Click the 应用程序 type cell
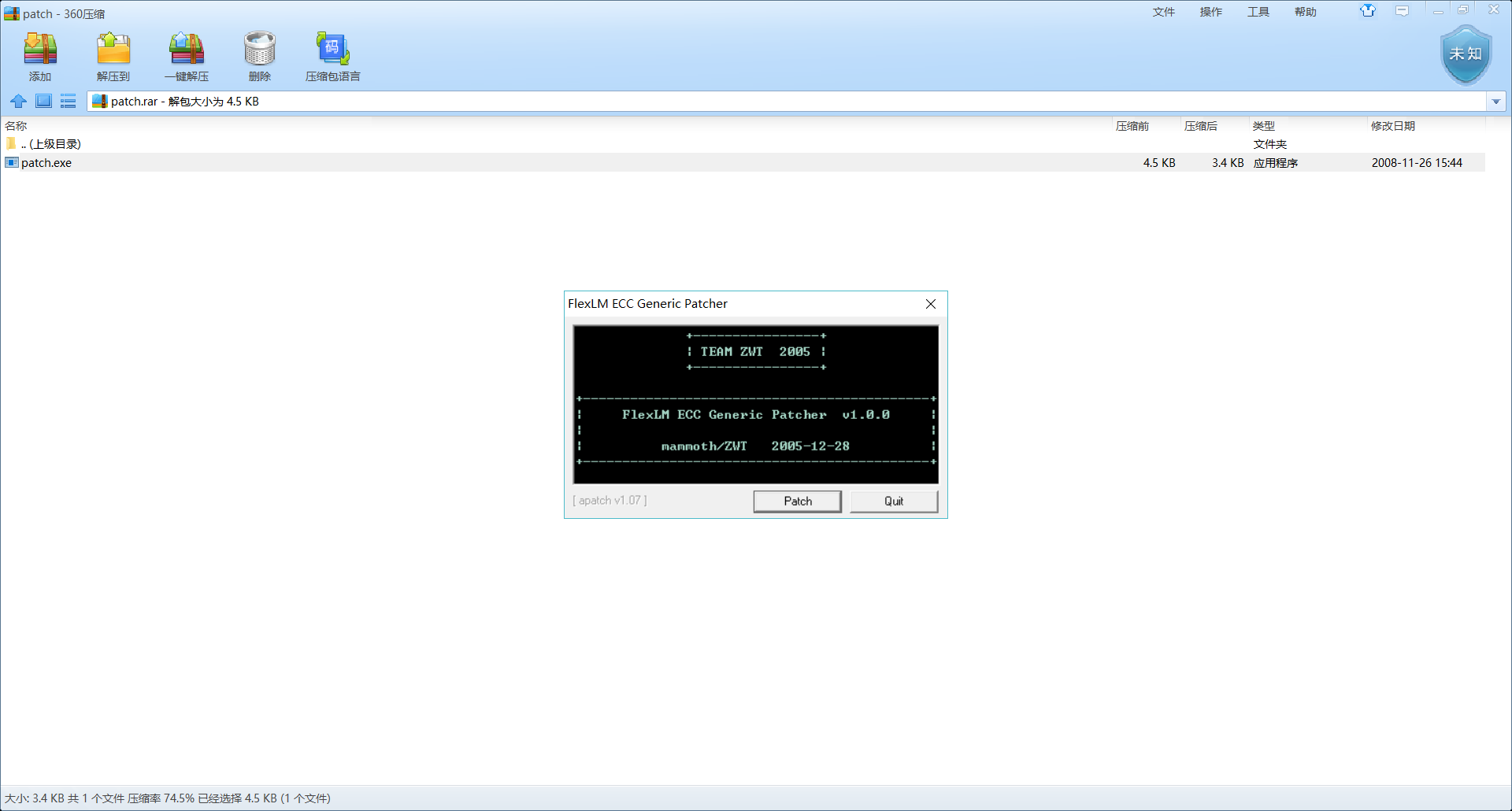This screenshot has width=1512, height=811. pyautogui.click(x=1276, y=163)
